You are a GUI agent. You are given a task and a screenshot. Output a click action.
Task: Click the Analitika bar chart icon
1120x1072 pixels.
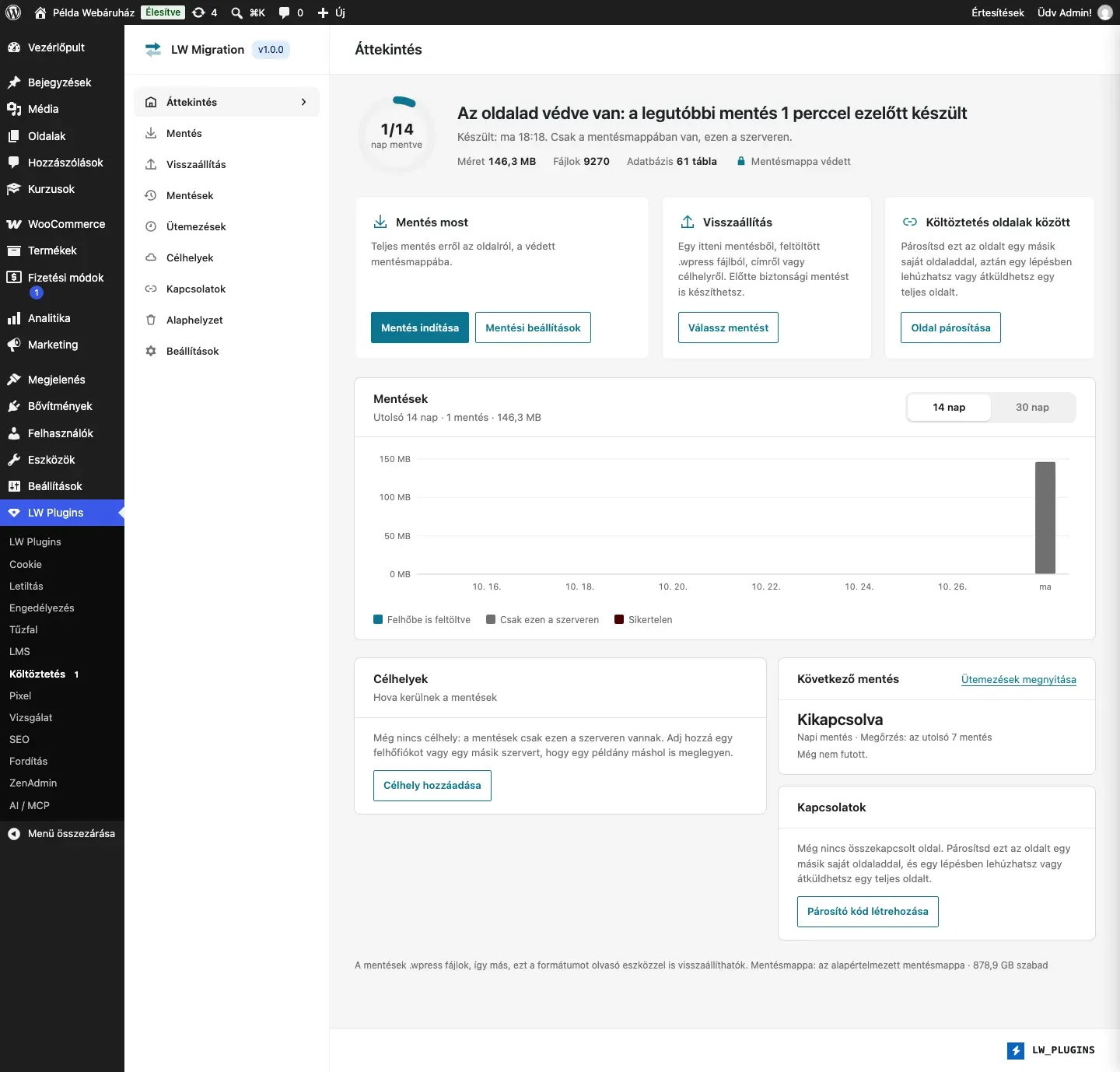coord(14,318)
